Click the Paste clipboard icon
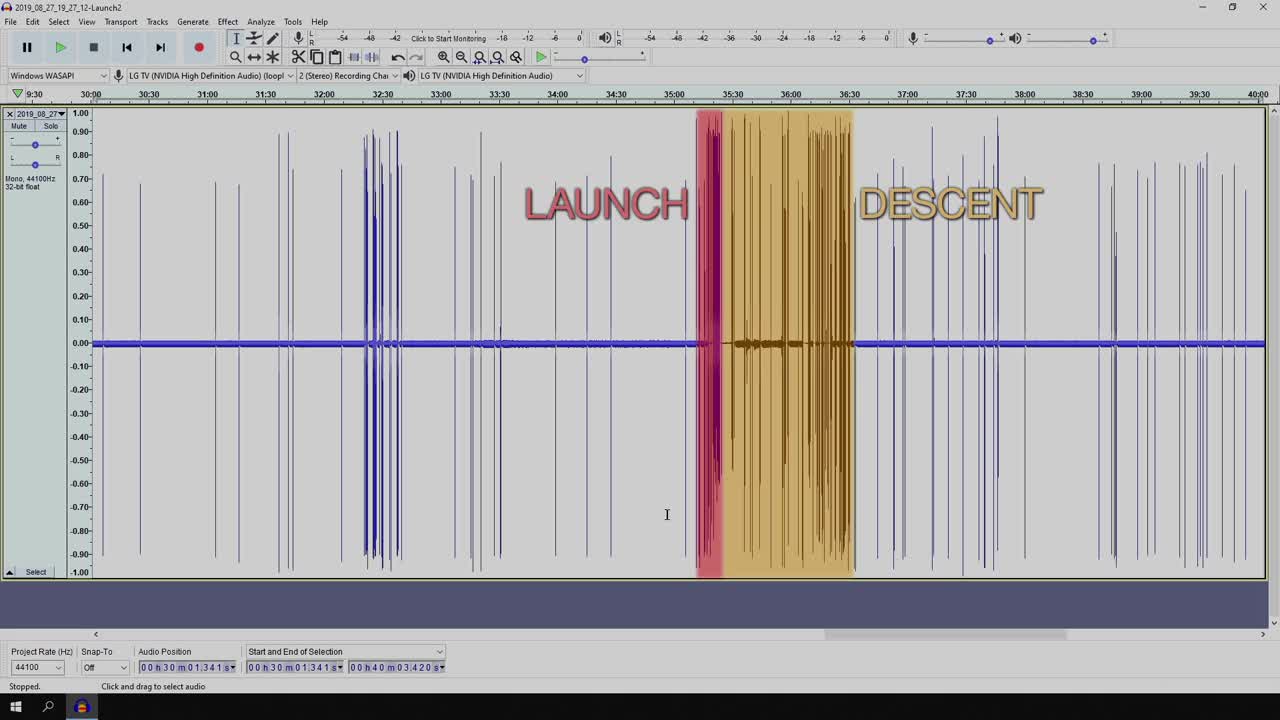The height and width of the screenshot is (720, 1280). 335,57
